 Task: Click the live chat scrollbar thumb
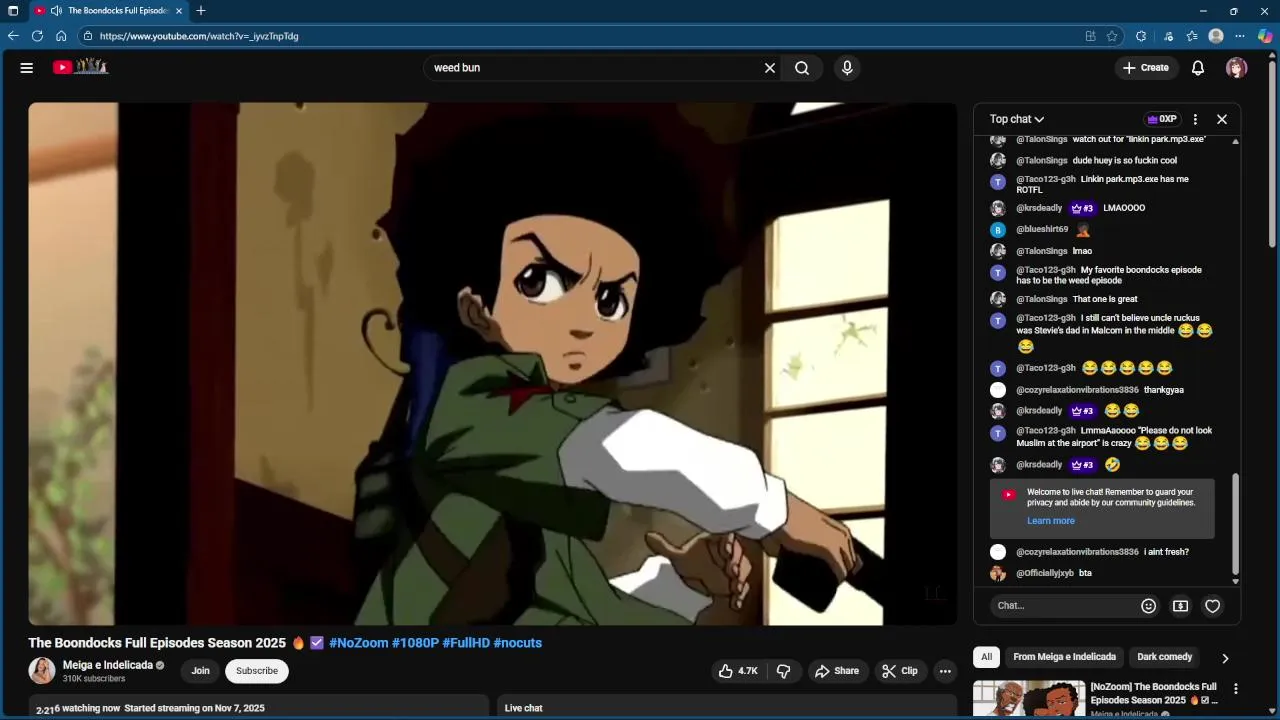tap(1235, 525)
